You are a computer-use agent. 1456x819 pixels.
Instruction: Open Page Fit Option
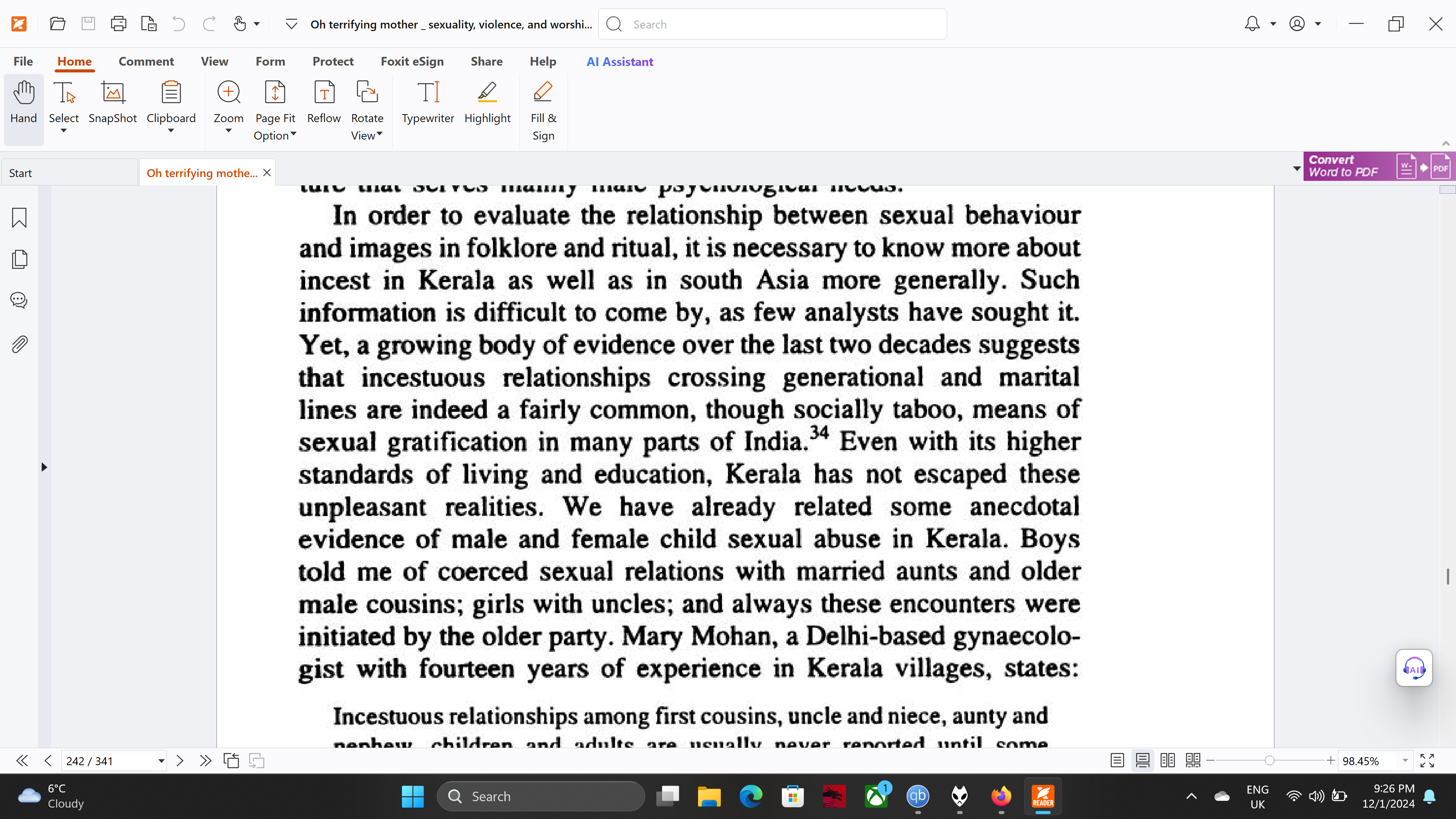[275, 111]
